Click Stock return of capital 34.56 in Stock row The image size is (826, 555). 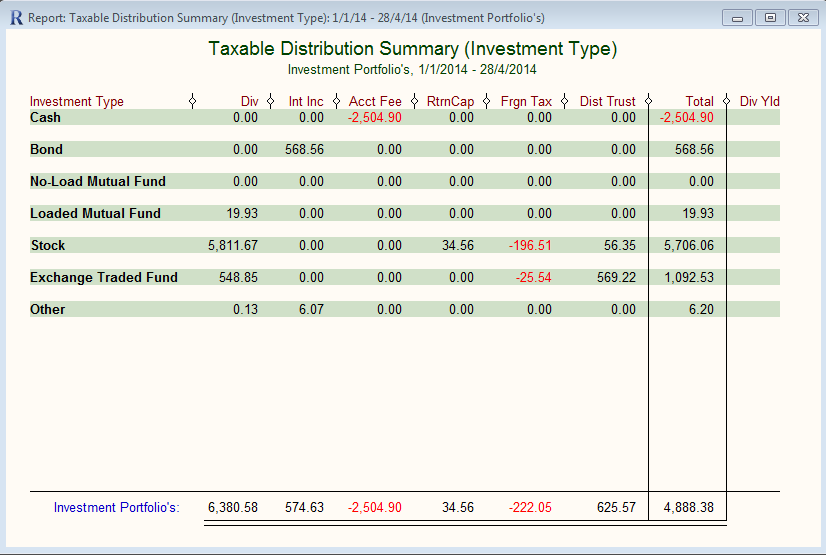[x=458, y=245]
